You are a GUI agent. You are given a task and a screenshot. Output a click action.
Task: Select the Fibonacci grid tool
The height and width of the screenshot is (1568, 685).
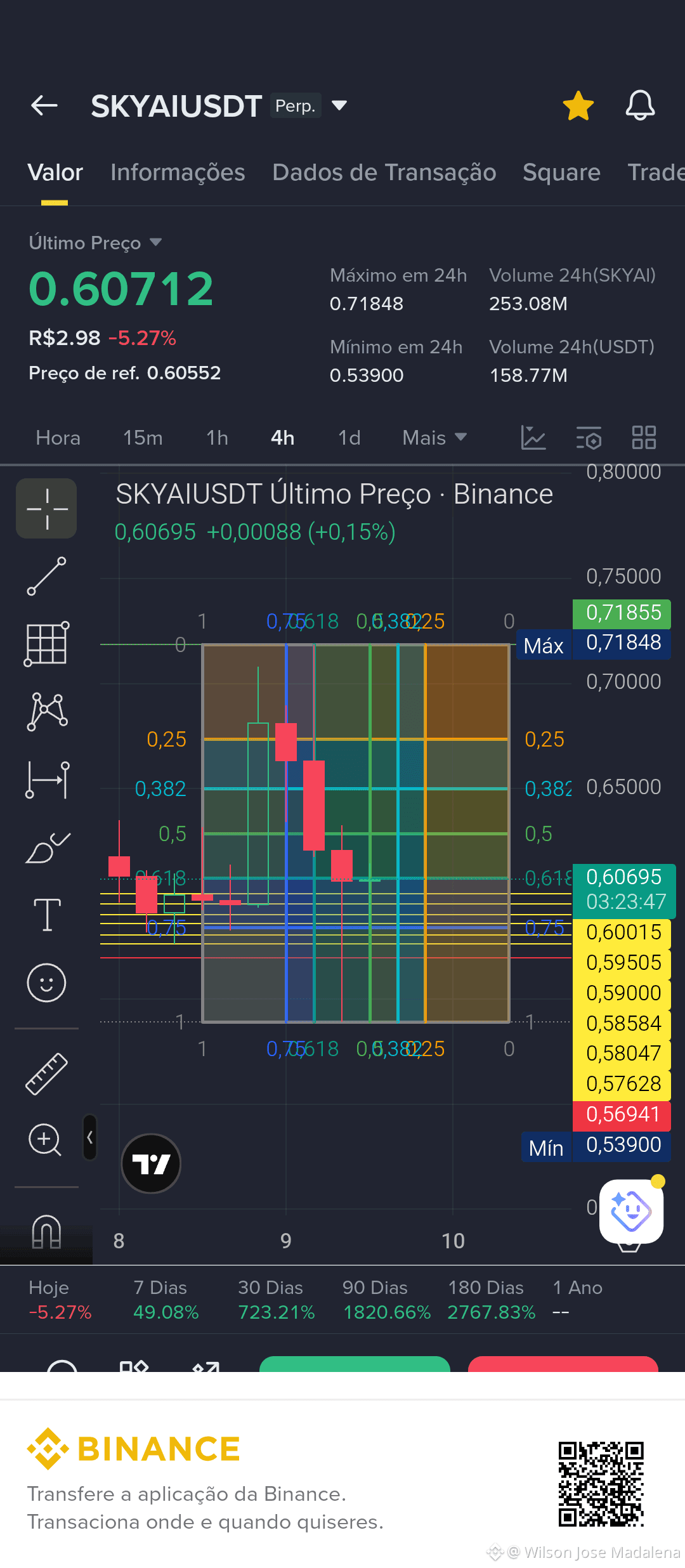[46, 644]
